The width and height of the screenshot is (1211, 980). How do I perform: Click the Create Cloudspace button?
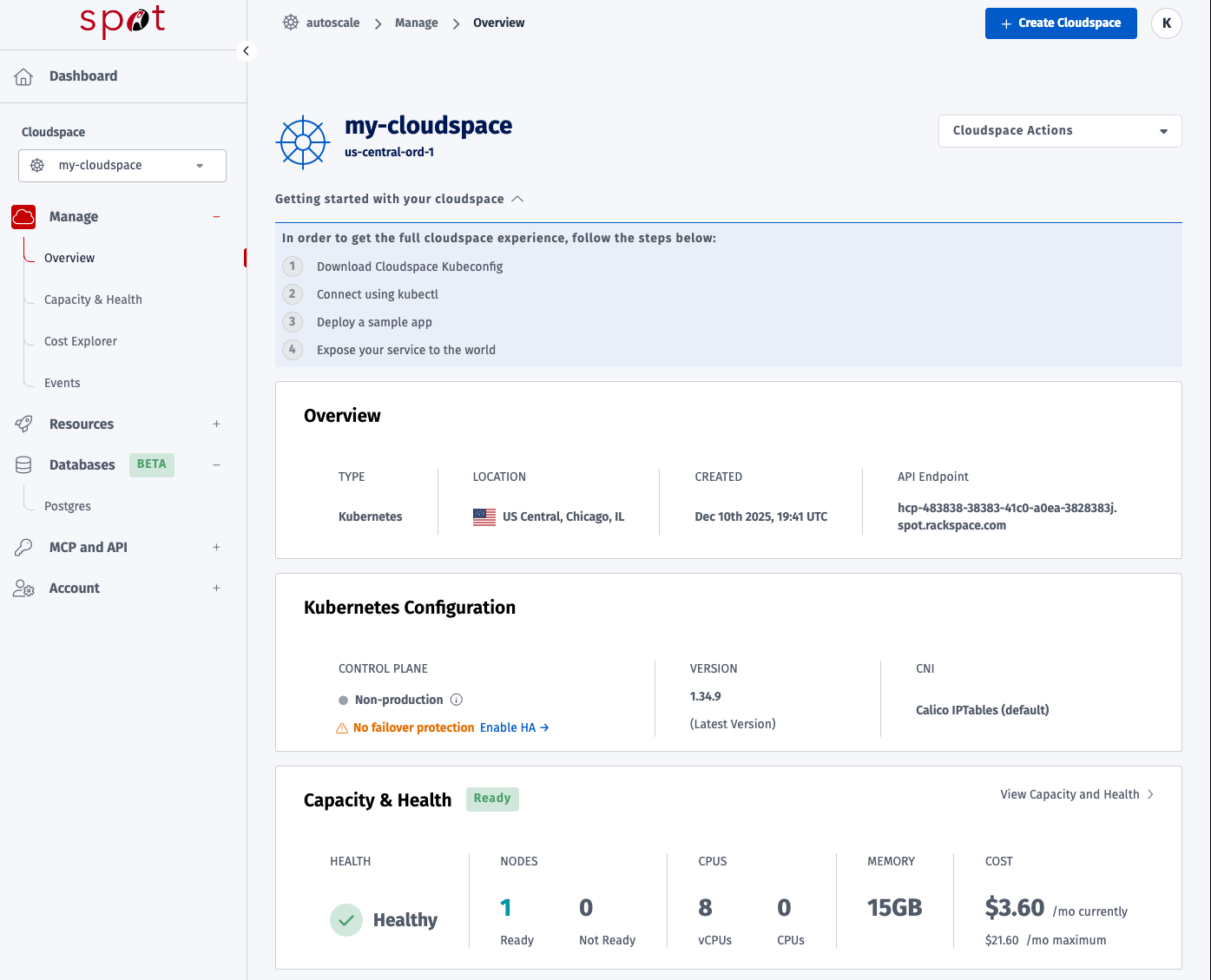1061,23
